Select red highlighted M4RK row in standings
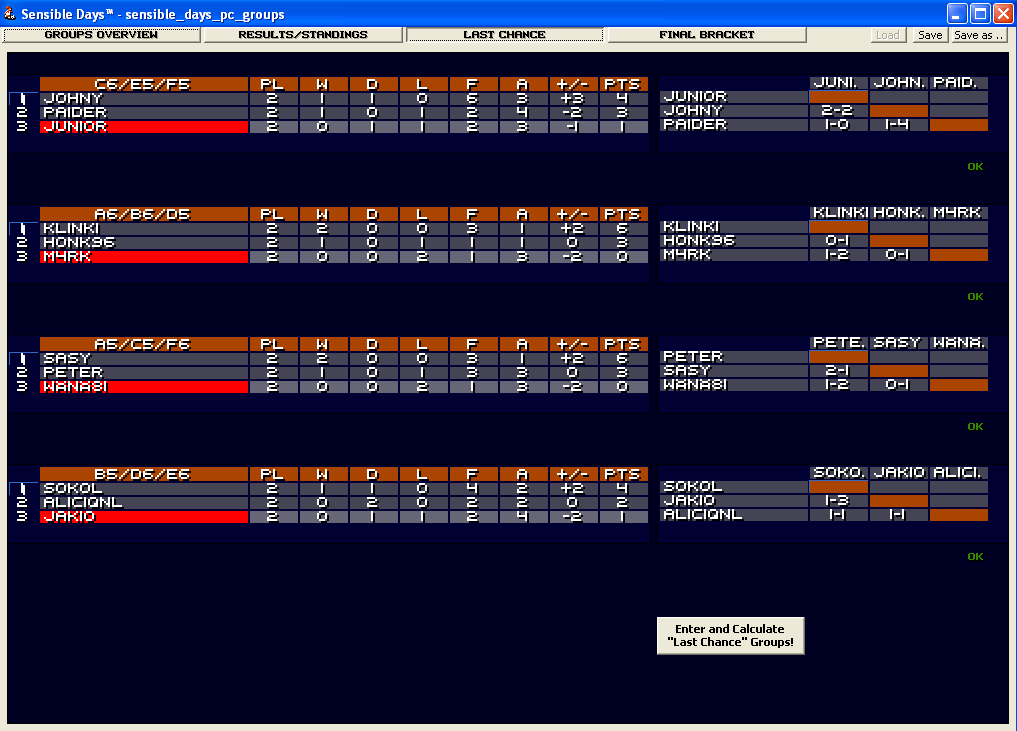Screen dimensions: 1017x731 pyautogui.click(x=144, y=257)
